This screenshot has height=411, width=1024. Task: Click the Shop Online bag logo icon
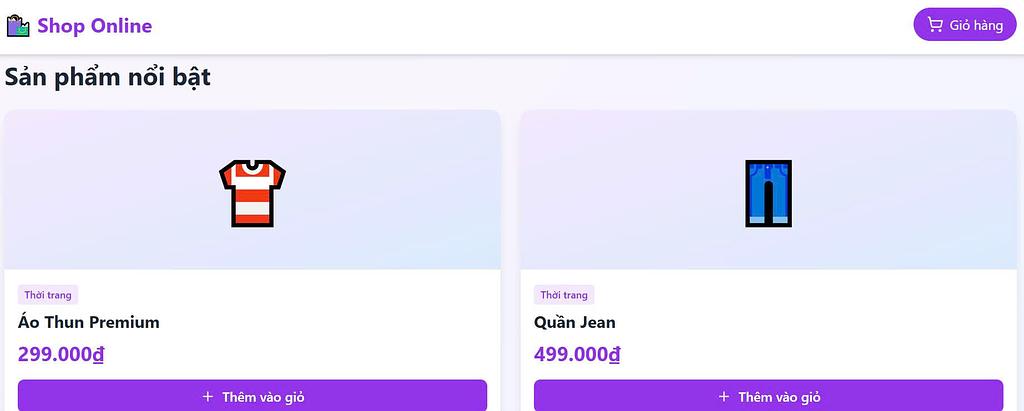pos(19,26)
